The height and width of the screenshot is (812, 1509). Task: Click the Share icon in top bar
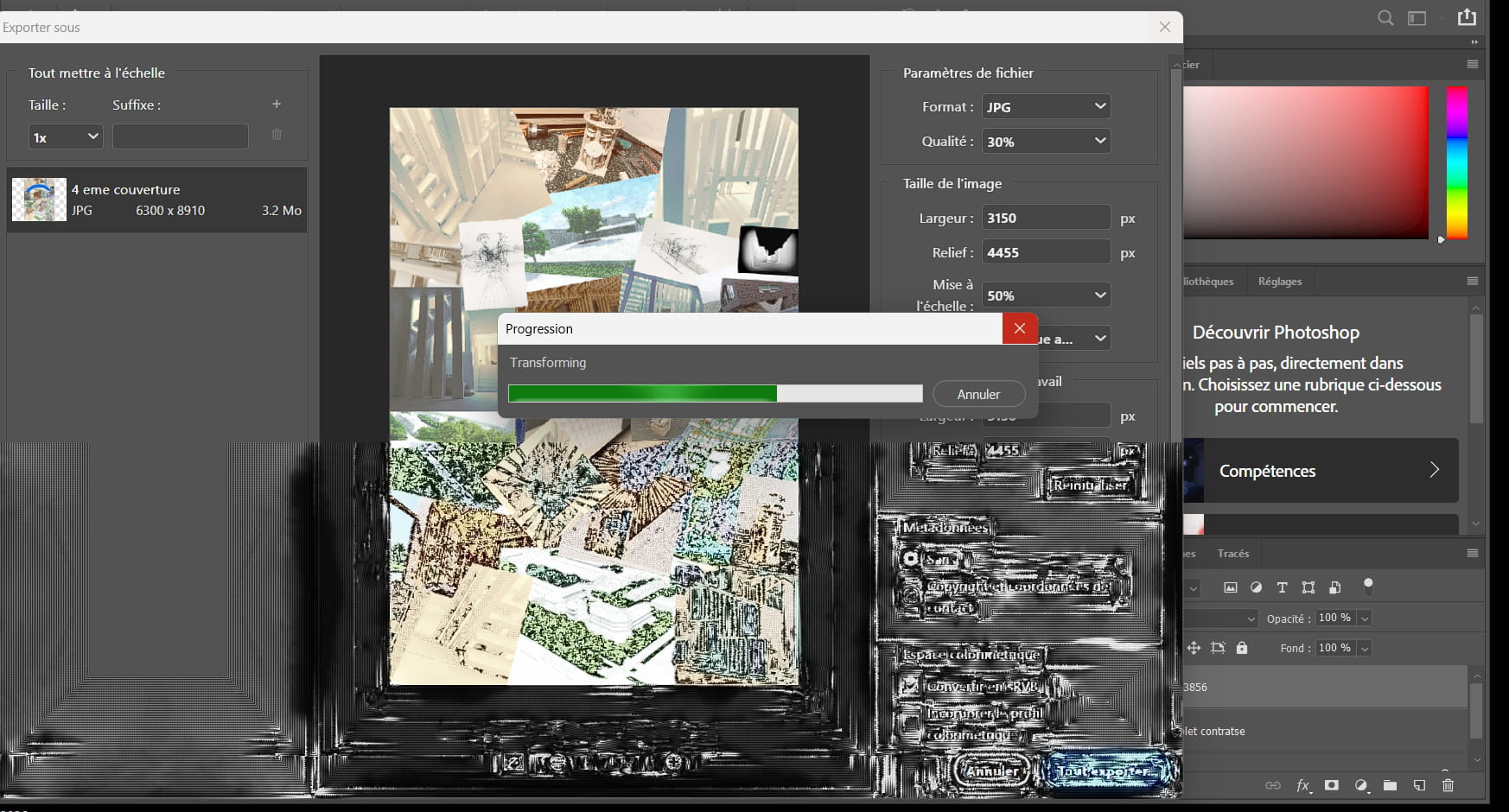pos(1467,17)
